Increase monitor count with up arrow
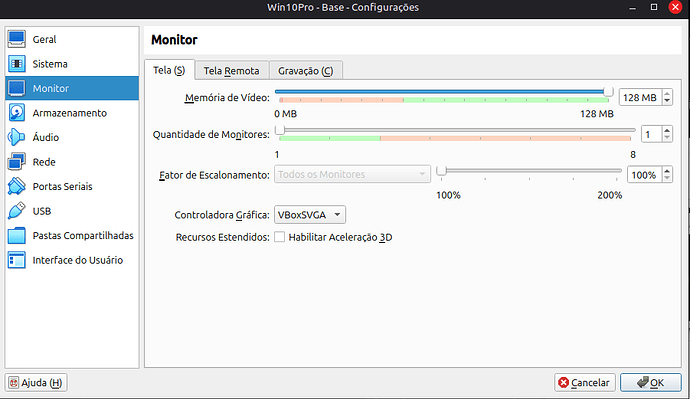This screenshot has width=690, height=399. click(667, 130)
